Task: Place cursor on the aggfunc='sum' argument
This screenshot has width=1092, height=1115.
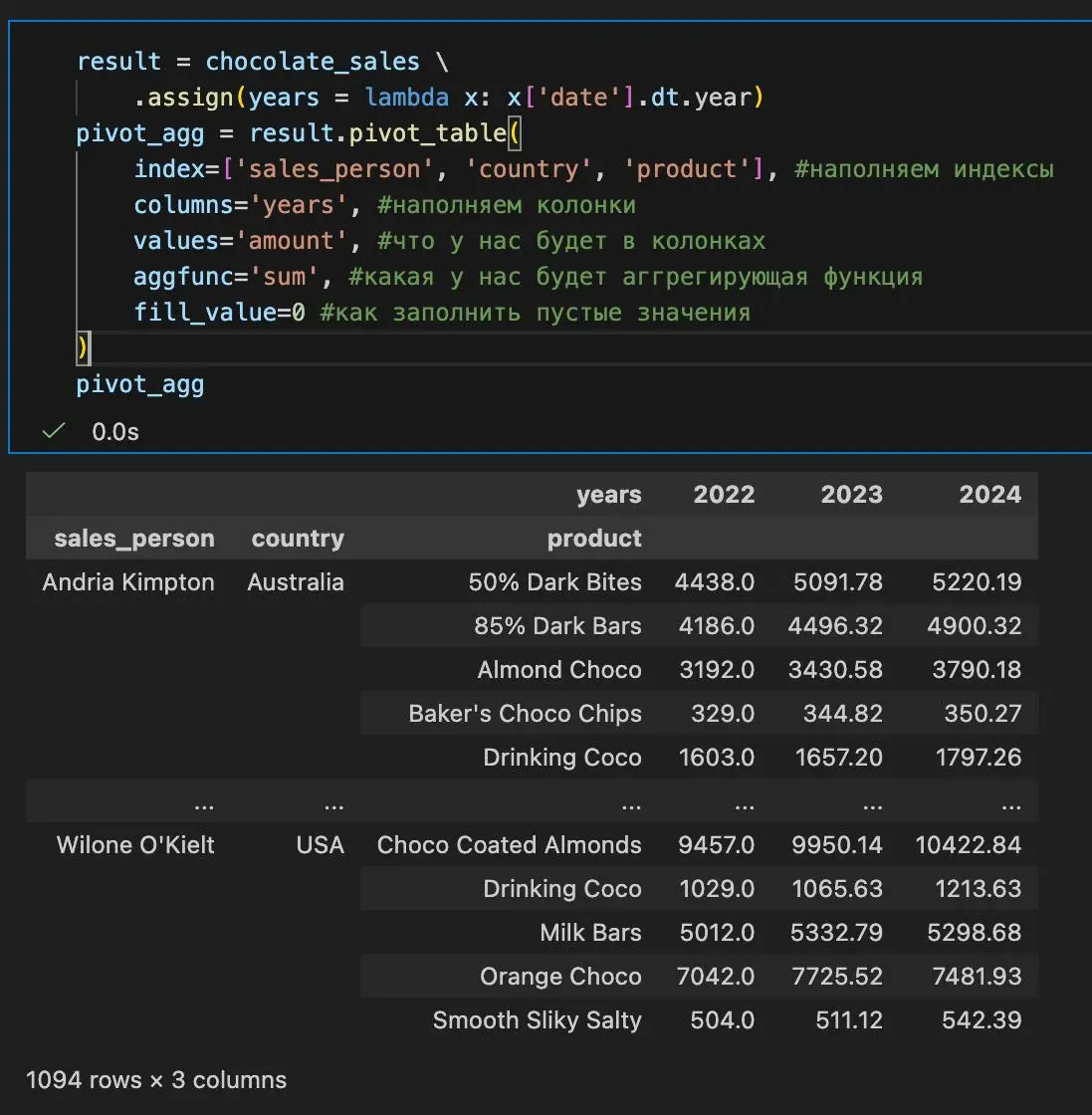Action: [225, 277]
